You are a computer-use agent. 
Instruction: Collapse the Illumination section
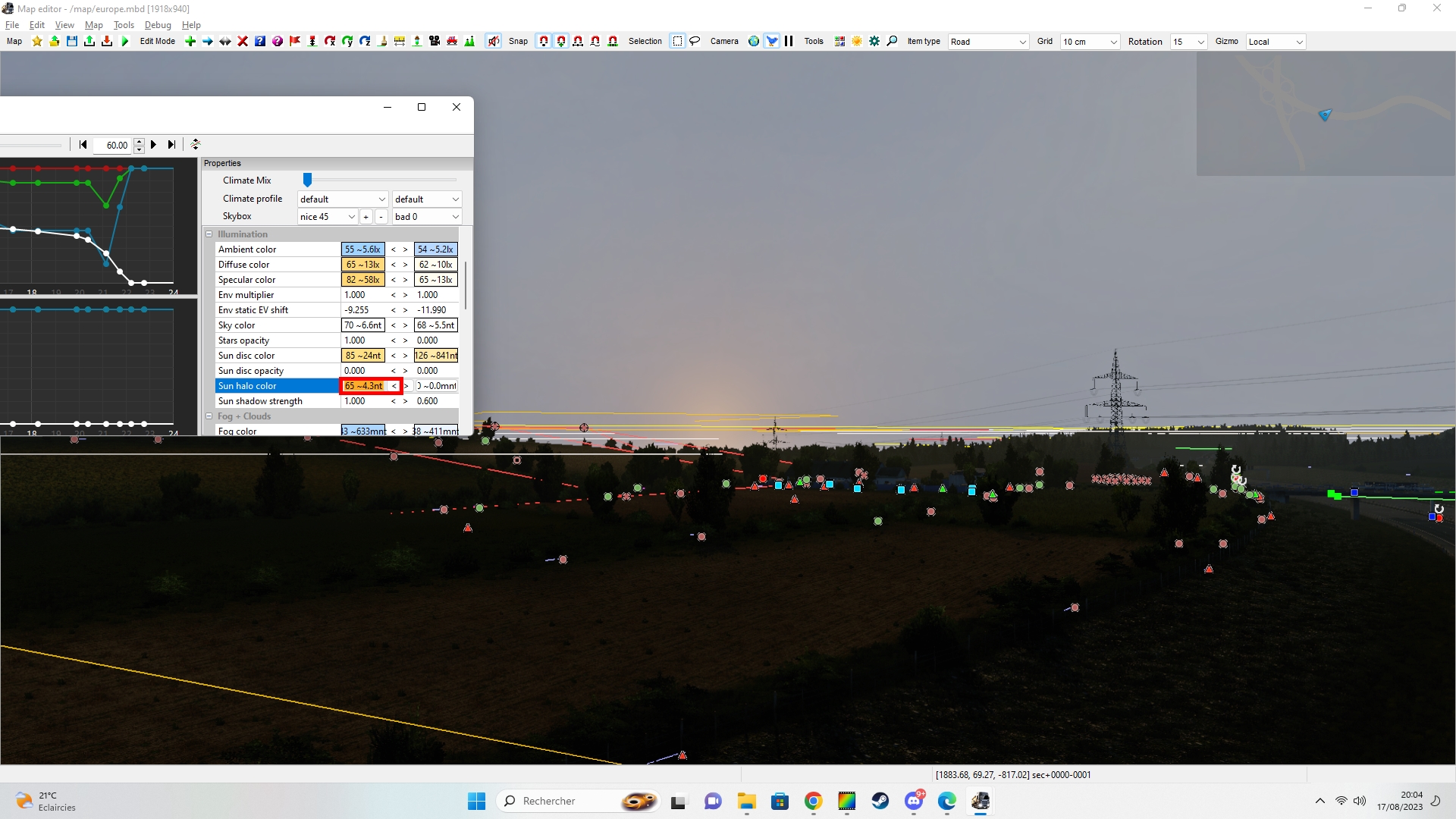point(209,234)
